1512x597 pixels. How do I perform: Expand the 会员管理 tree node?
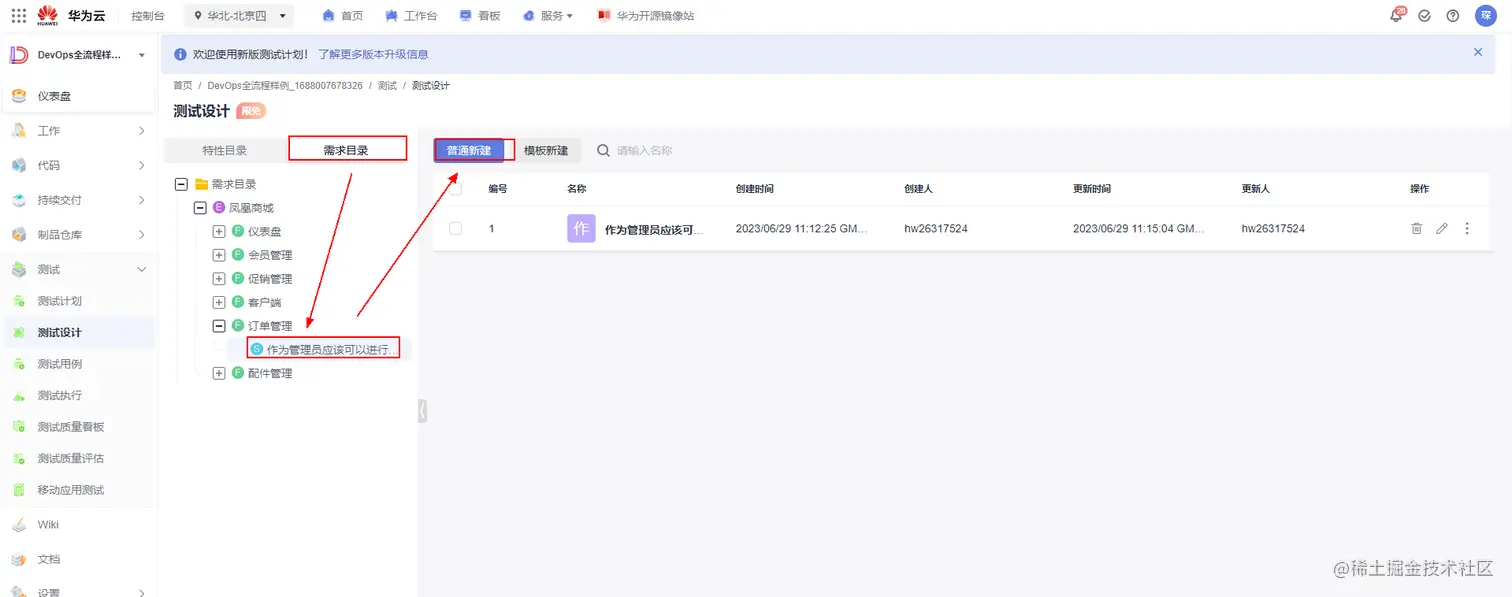[219, 255]
